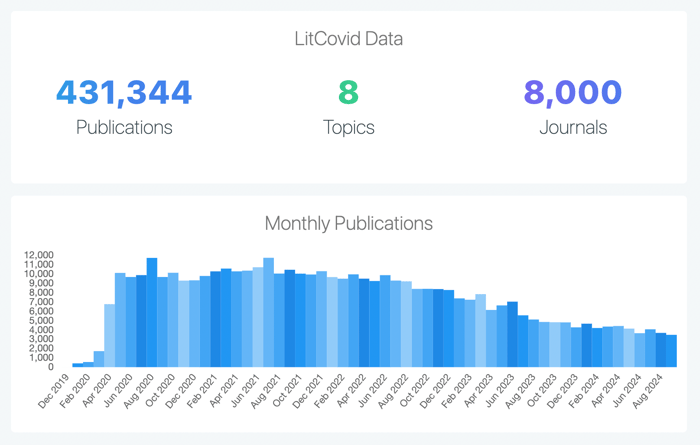Click the Apr 2020 x-axis label
This screenshot has width=700, height=445.
(x=96, y=391)
